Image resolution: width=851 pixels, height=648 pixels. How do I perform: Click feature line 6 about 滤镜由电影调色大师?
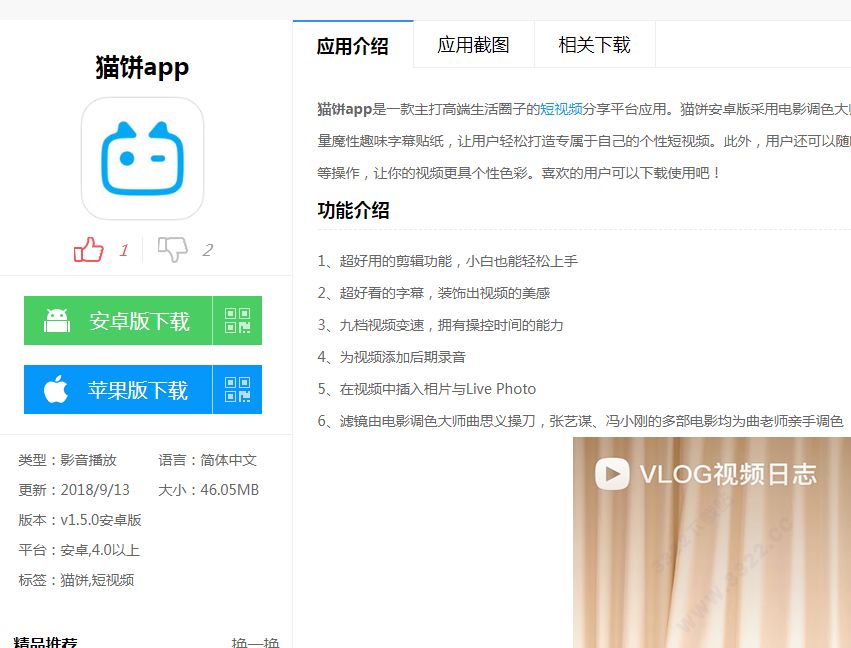580,421
